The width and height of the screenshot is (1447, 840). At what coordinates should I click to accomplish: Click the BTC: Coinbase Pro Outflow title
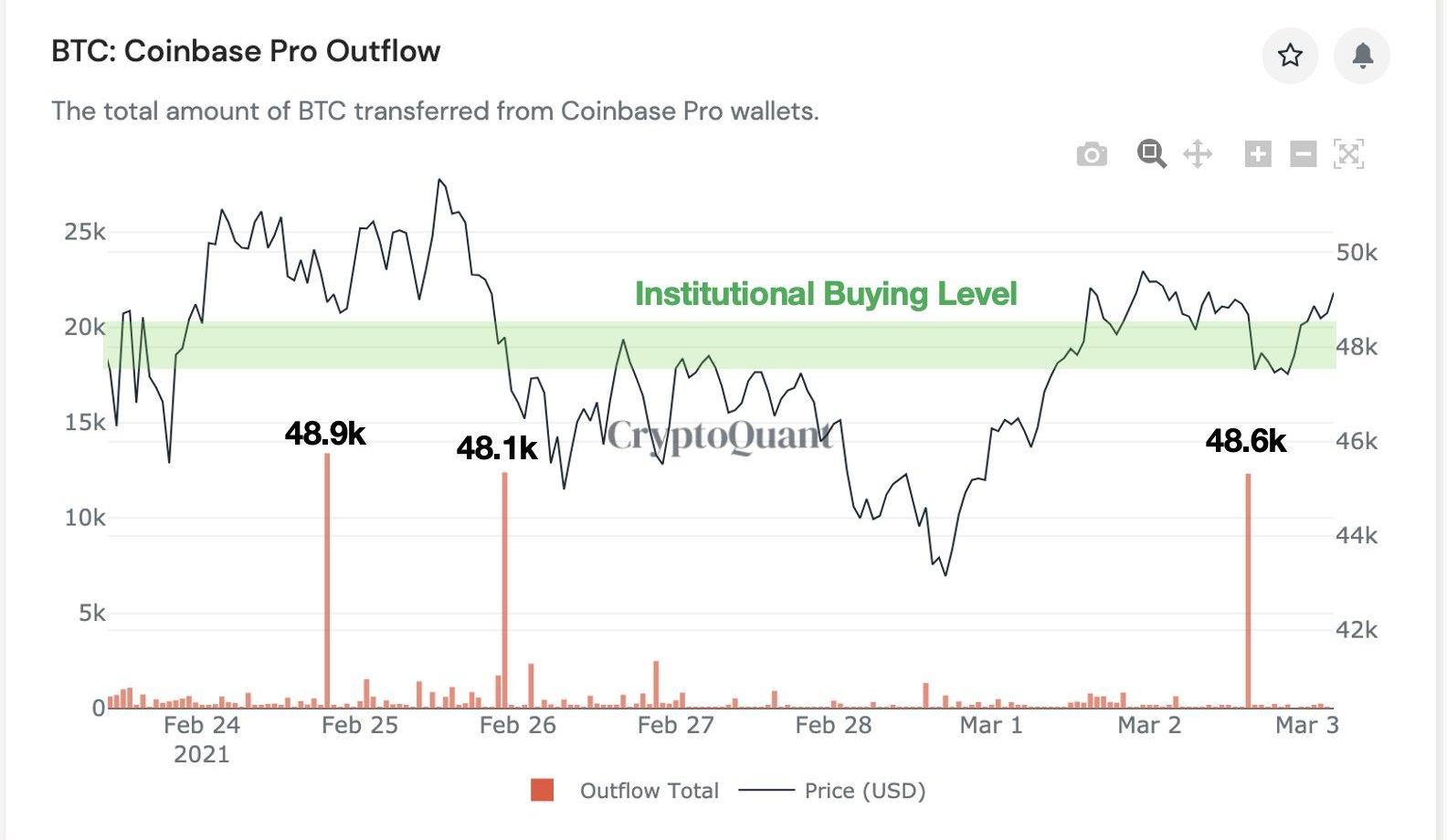coord(246,51)
